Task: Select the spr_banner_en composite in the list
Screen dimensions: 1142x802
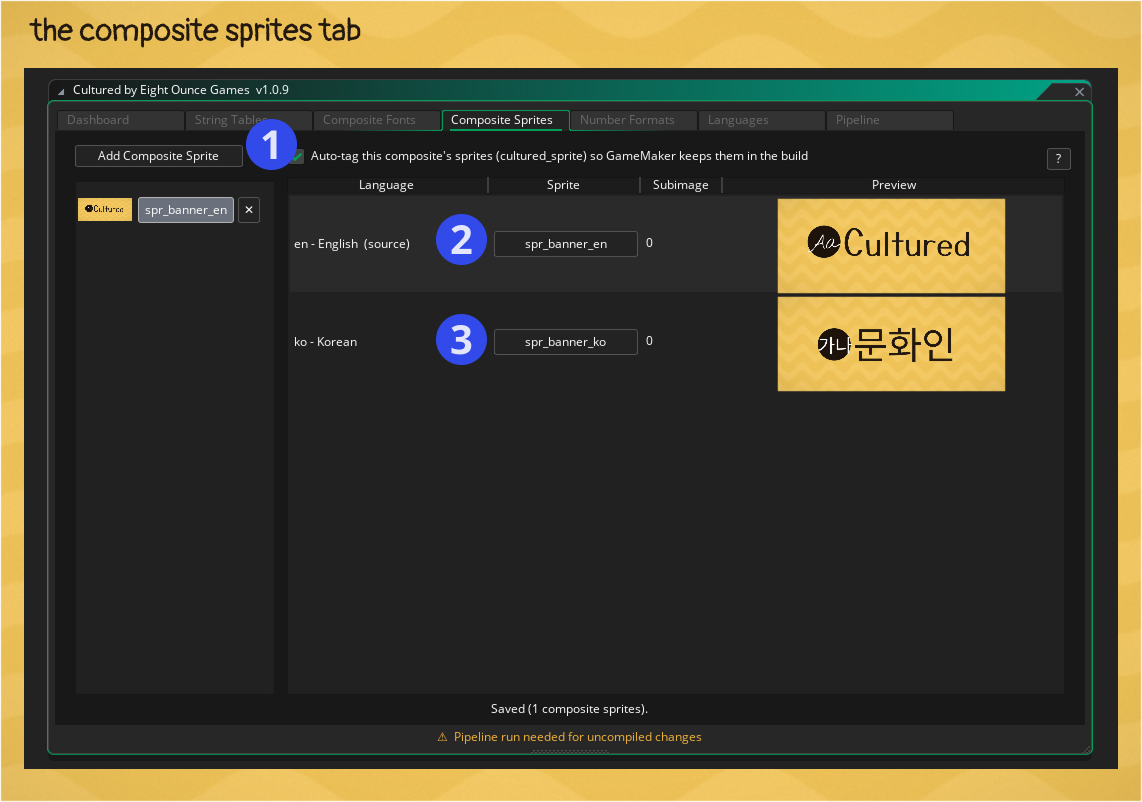Action: click(x=186, y=210)
